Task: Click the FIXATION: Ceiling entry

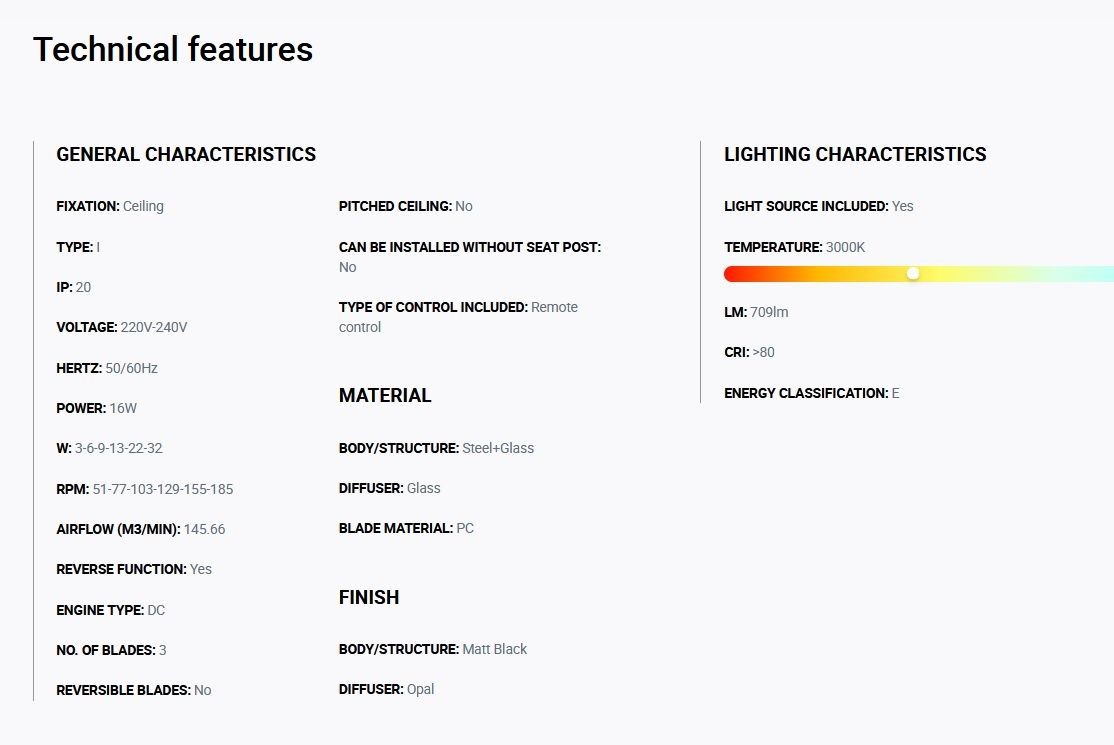Action: point(110,206)
